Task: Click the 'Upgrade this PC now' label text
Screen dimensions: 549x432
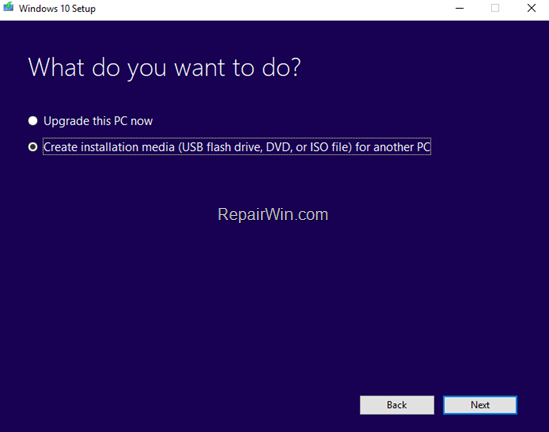Action: [98, 121]
